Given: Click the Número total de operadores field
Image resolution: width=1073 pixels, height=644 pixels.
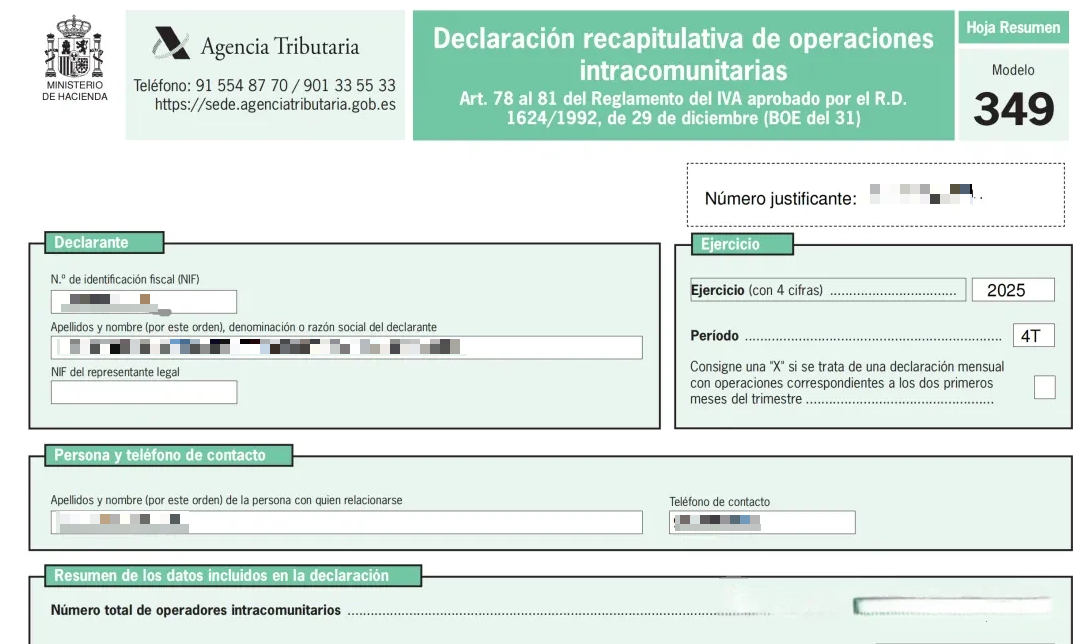Looking at the screenshot, I should [x=952, y=607].
